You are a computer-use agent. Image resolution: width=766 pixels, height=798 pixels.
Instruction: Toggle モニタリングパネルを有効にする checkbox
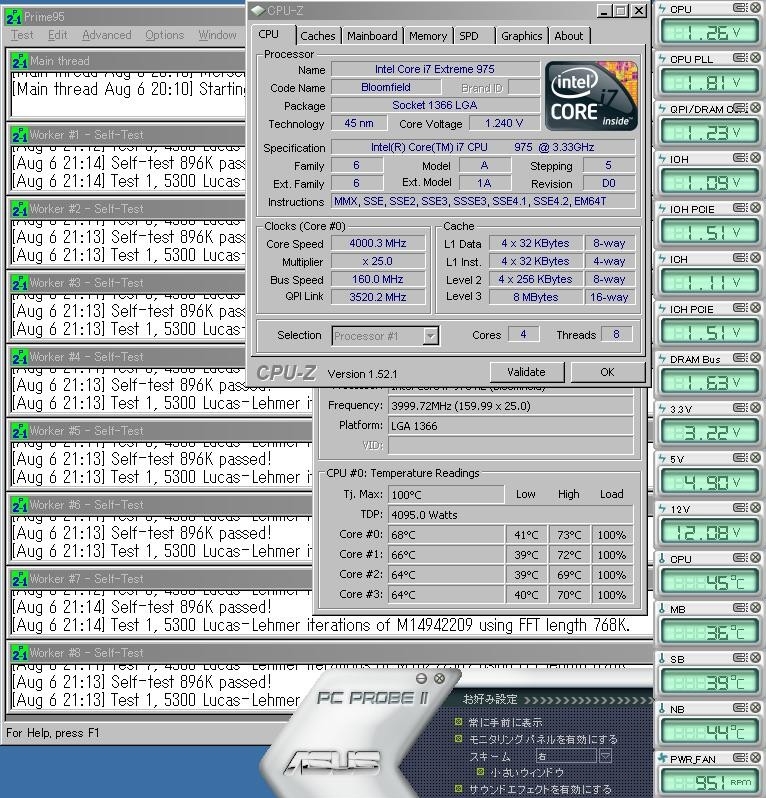click(x=458, y=738)
